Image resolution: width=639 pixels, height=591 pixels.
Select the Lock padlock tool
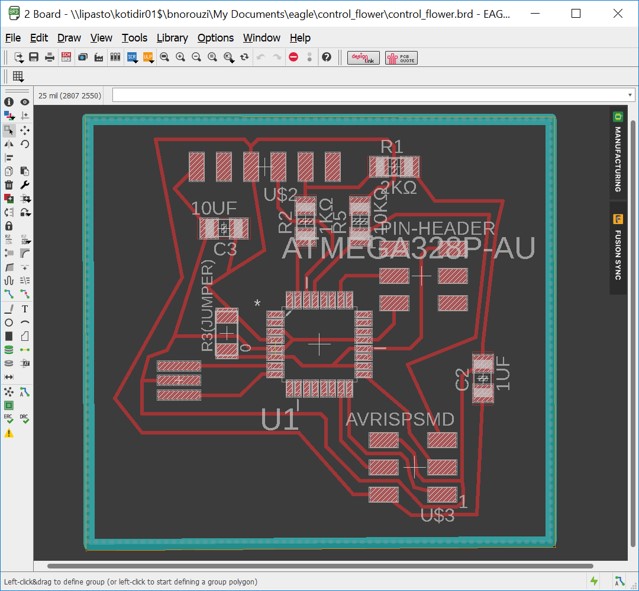coord(9,226)
